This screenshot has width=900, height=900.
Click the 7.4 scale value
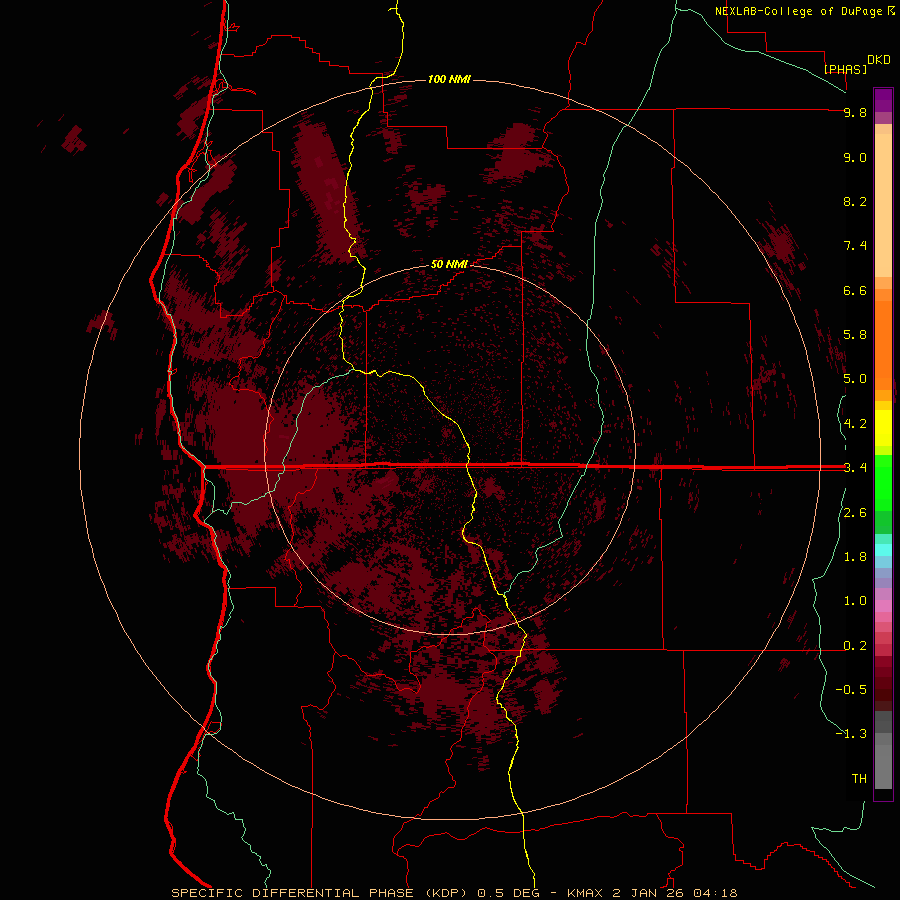(x=855, y=246)
